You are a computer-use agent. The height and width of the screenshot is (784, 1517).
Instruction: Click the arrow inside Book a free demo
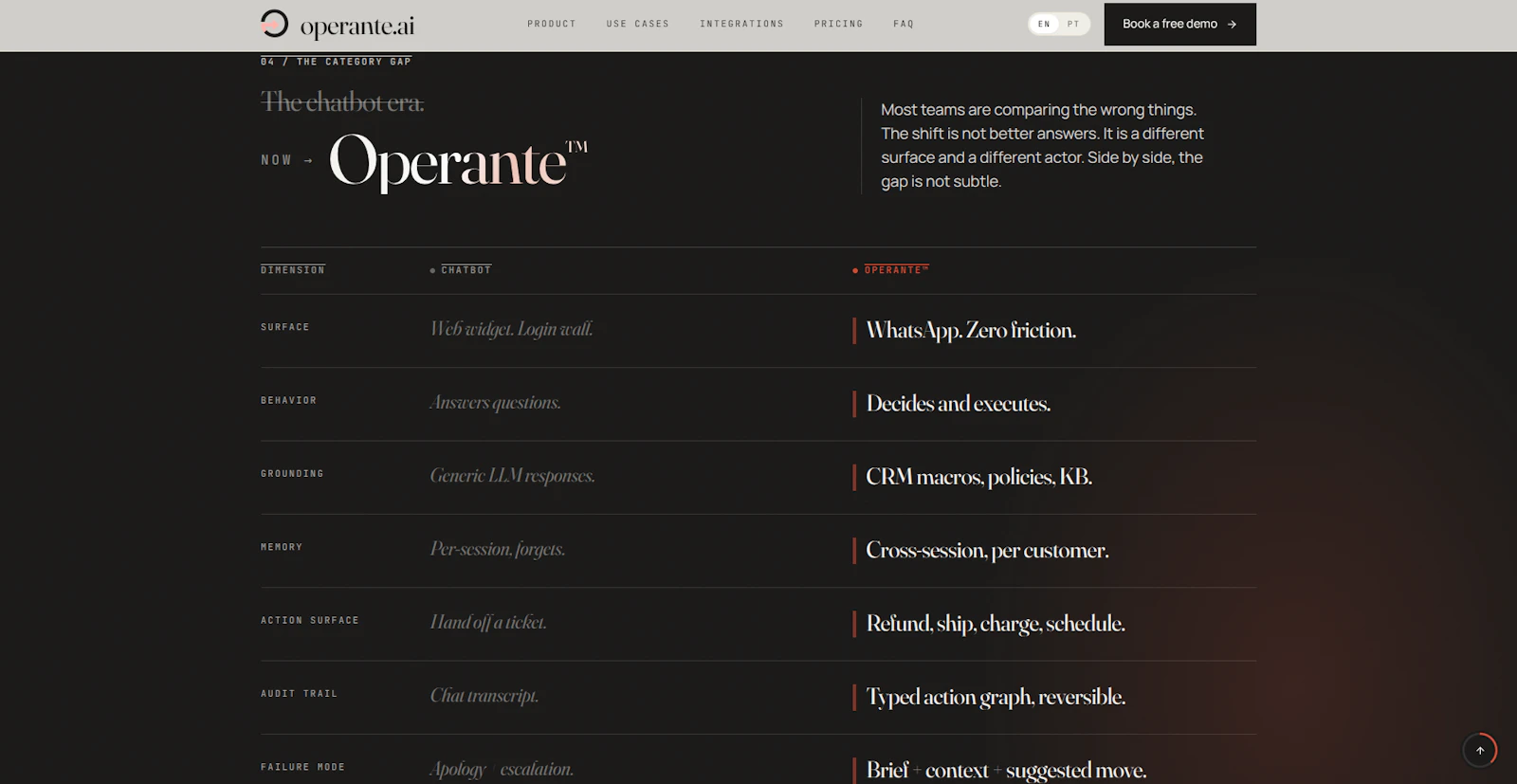tap(1232, 25)
